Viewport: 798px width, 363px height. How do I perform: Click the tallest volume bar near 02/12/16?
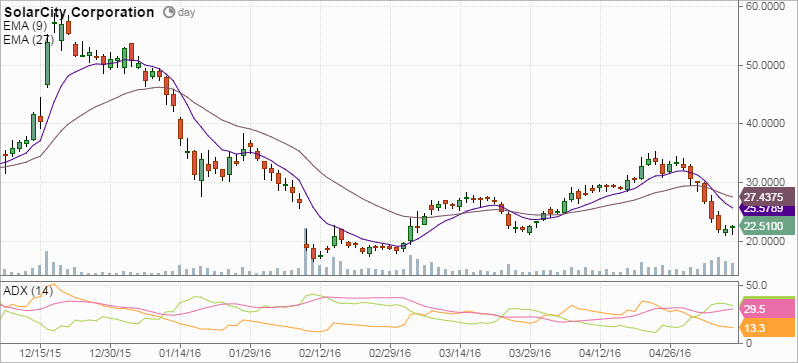(306, 252)
